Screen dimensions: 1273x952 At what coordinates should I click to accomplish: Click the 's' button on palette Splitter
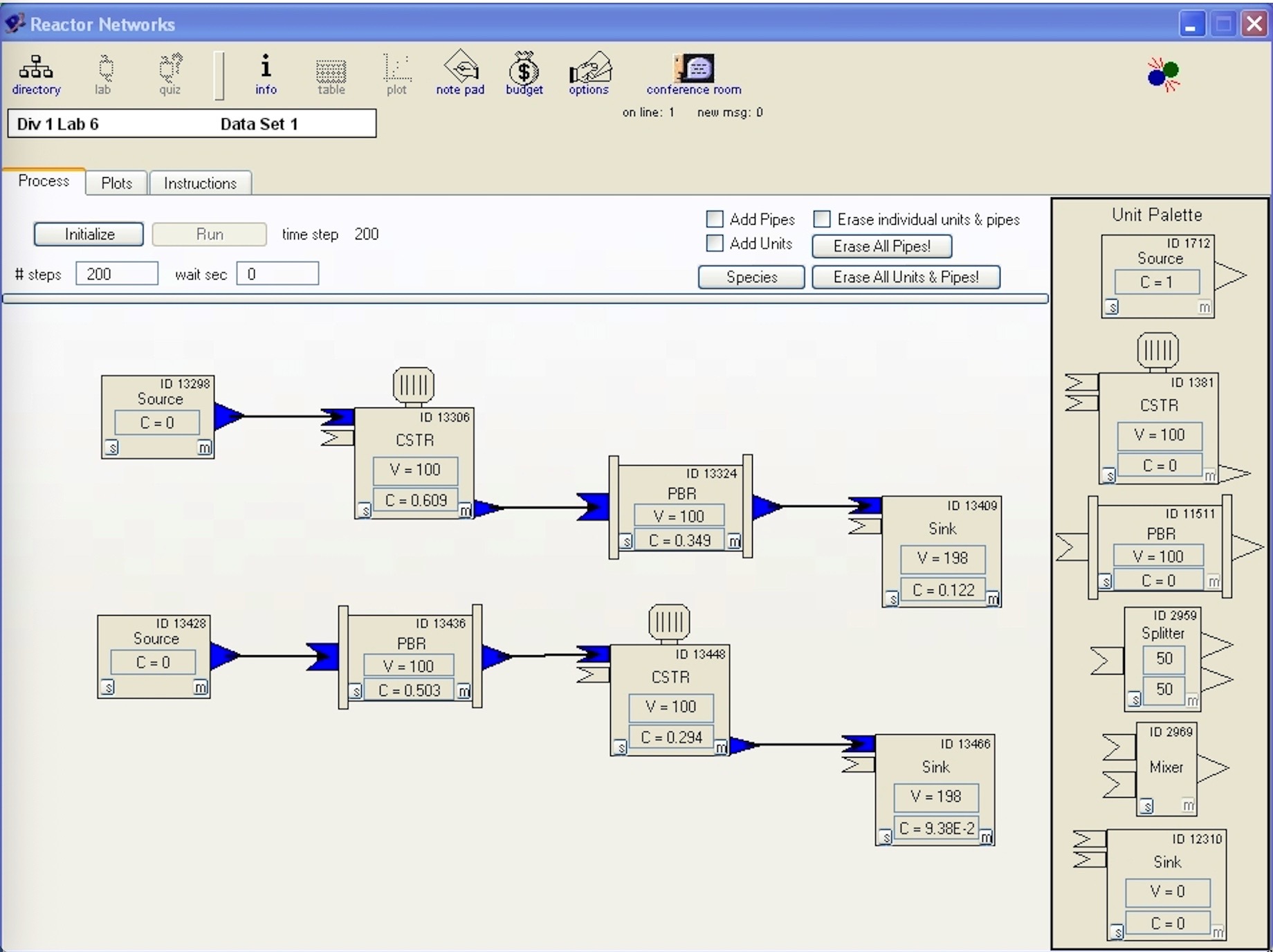1134,699
